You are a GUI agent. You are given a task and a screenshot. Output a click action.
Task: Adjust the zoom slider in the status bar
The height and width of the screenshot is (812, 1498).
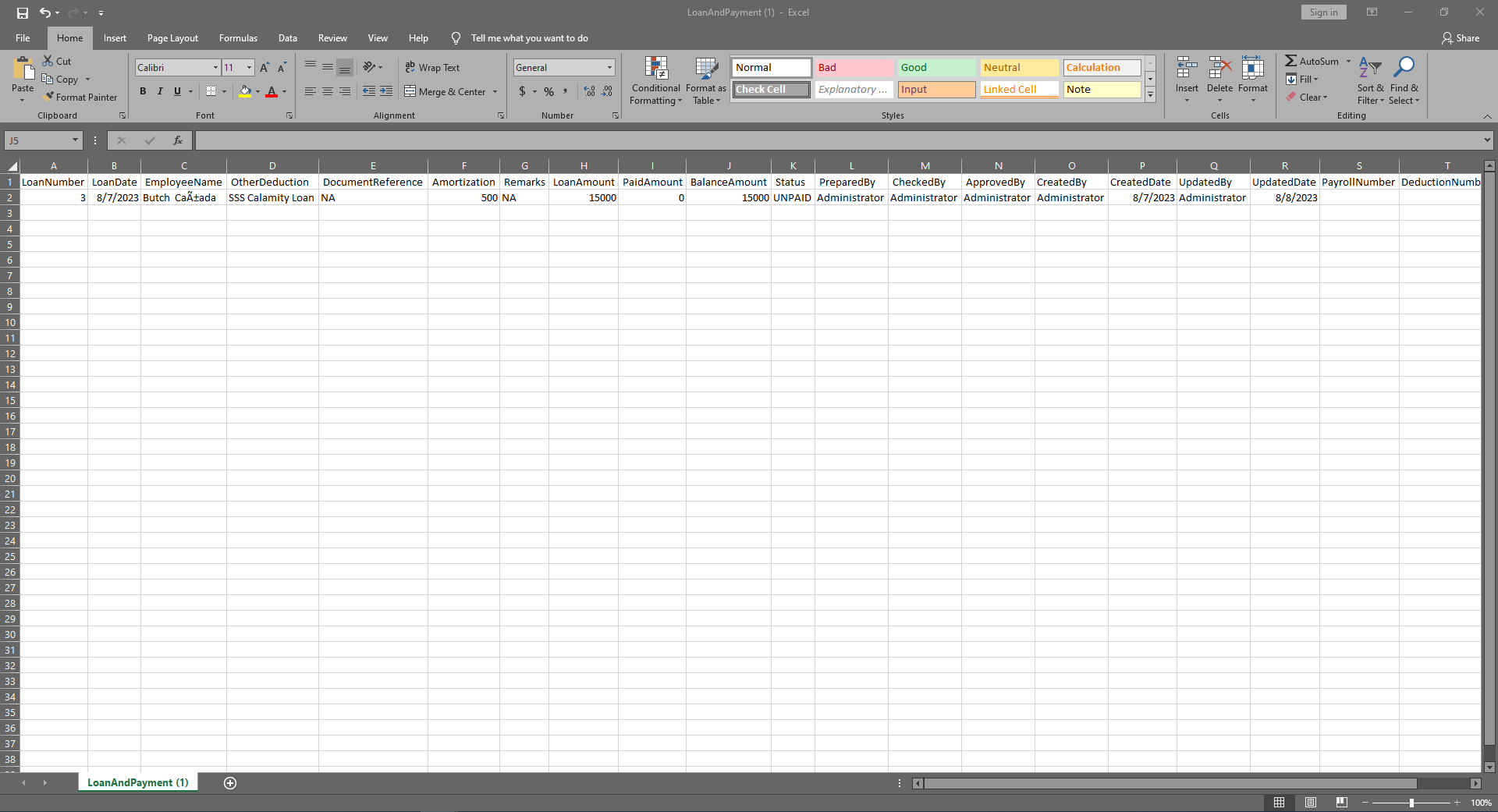pyautogui.click(x=1411, y=803)
